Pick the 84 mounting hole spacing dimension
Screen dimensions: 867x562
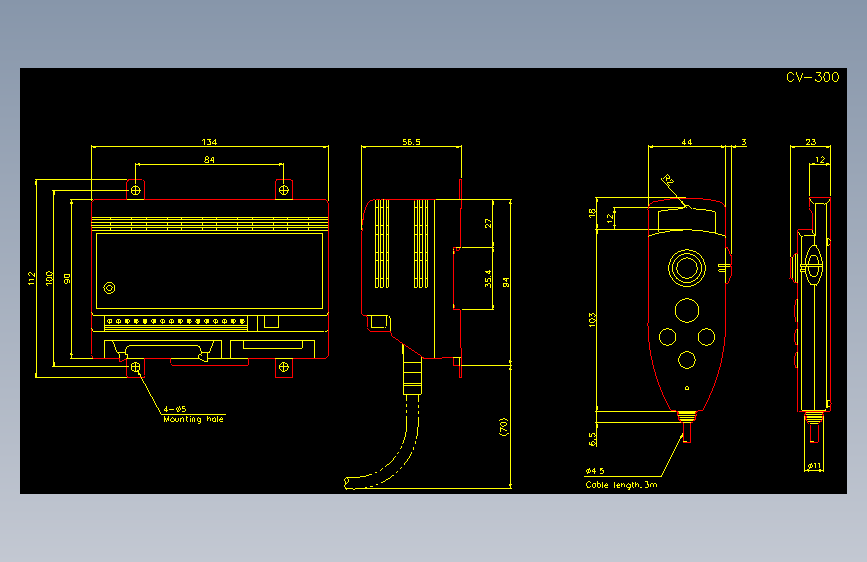pos(209,160)
